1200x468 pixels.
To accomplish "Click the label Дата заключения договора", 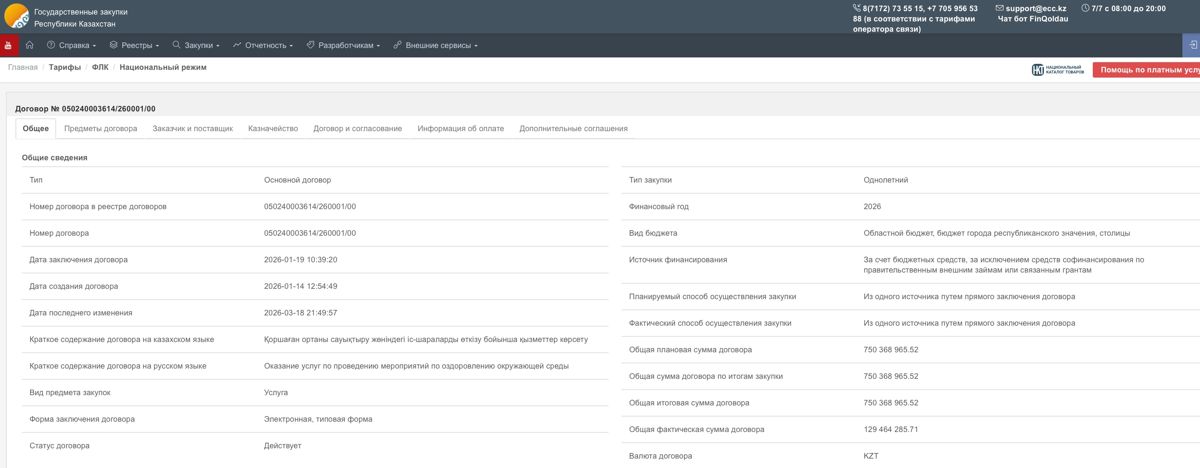I will (x=79, y=259).
